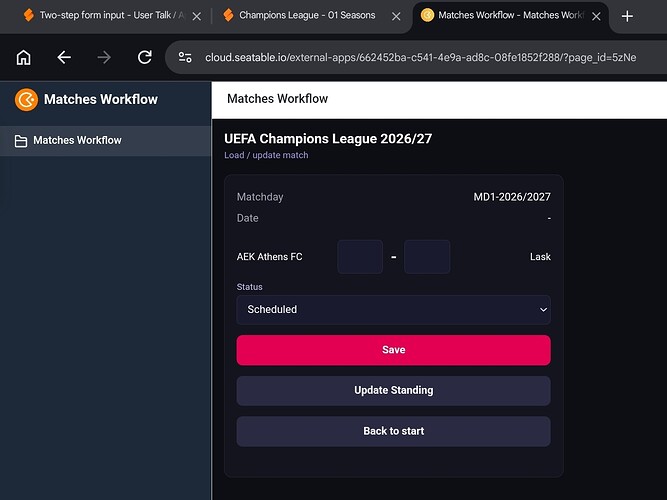The height and width of the screenshot is (500, 667).
Task: Click the Matches Workflow sidebar title text
Action: click(x=101, y=100)
